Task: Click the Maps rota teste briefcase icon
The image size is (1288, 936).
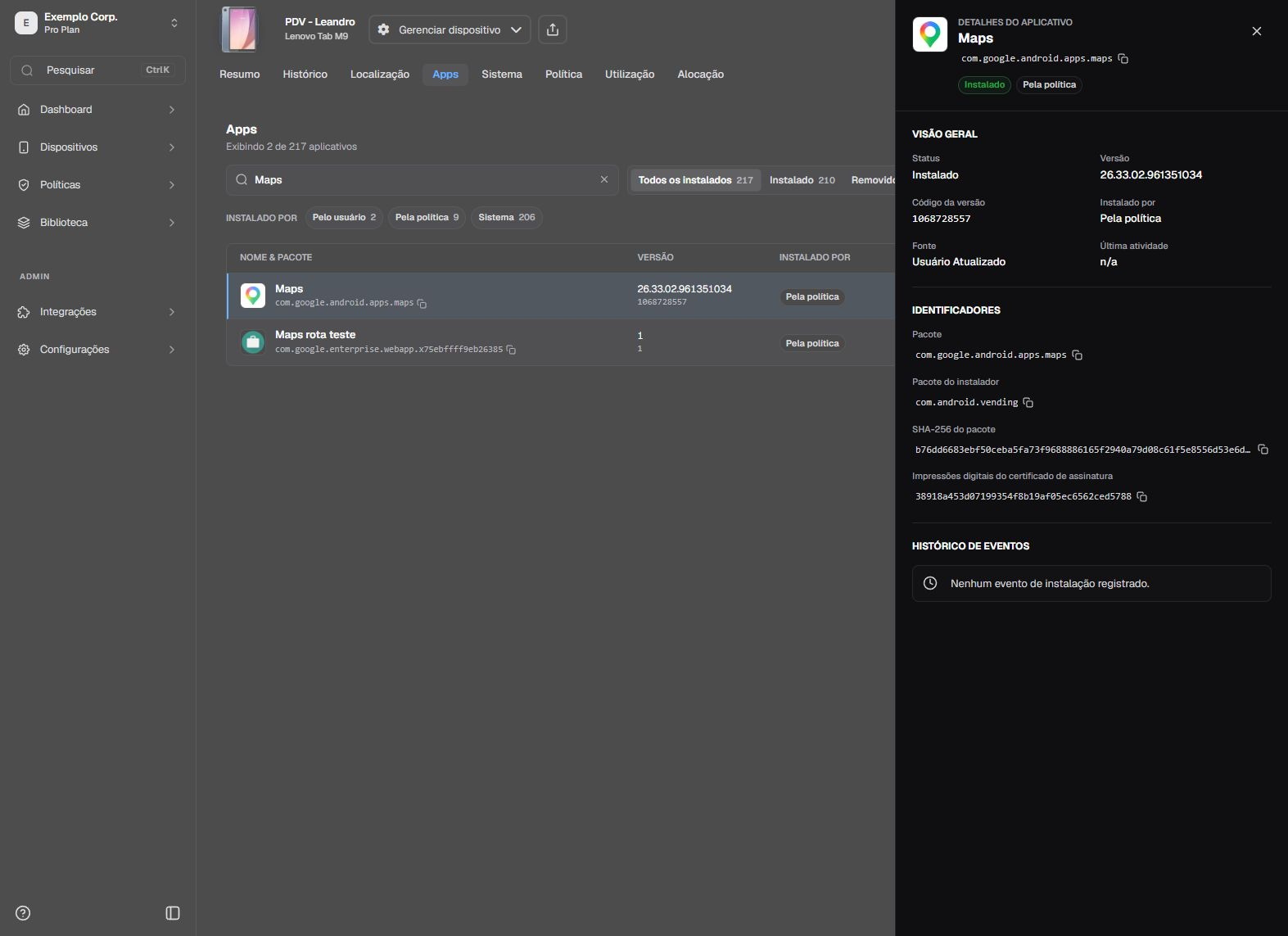Action: click(x=253, y=342)
